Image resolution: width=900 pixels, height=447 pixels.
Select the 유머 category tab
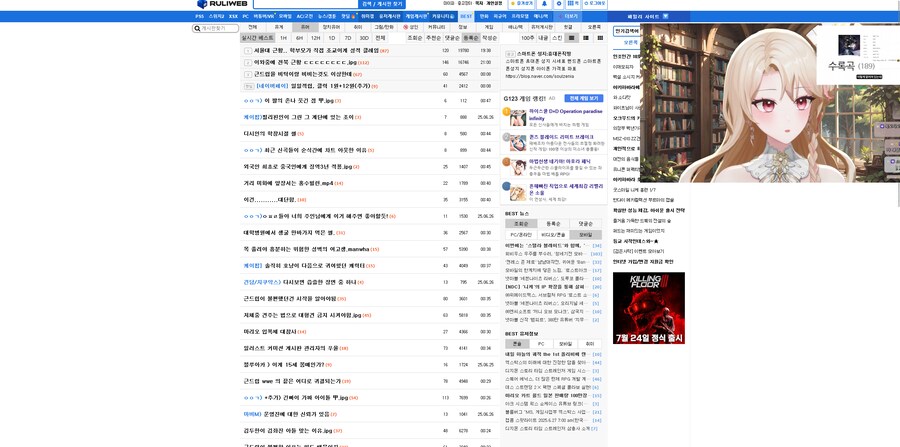[x=305, y=27]
